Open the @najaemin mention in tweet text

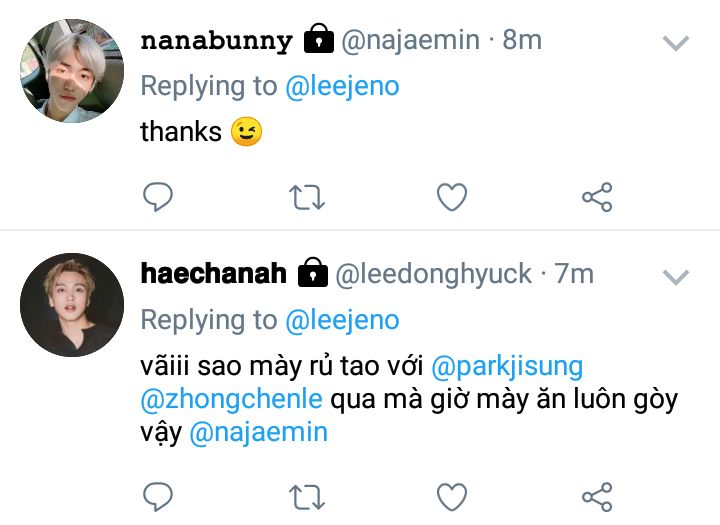click(259, 433)
